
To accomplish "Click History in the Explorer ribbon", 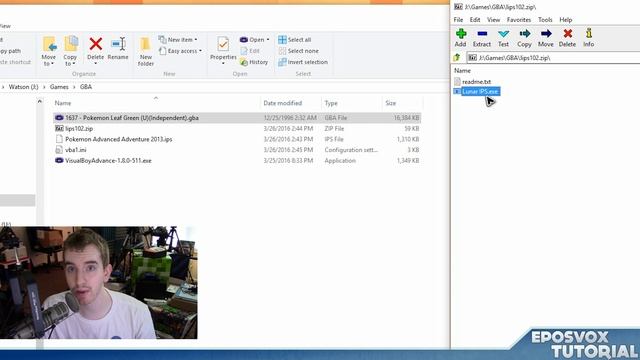I will click(x=254, y=62).
